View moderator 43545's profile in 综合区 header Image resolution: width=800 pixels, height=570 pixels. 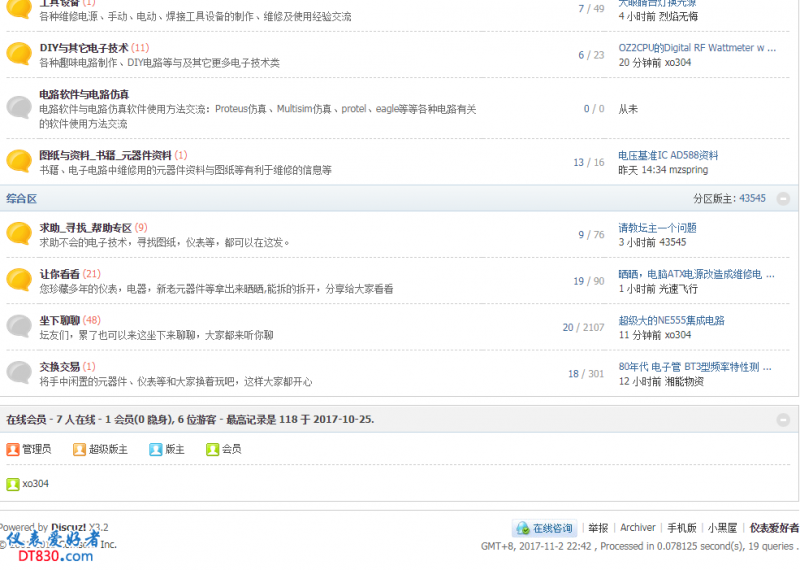pyautogui.click(x=752, y=199)
